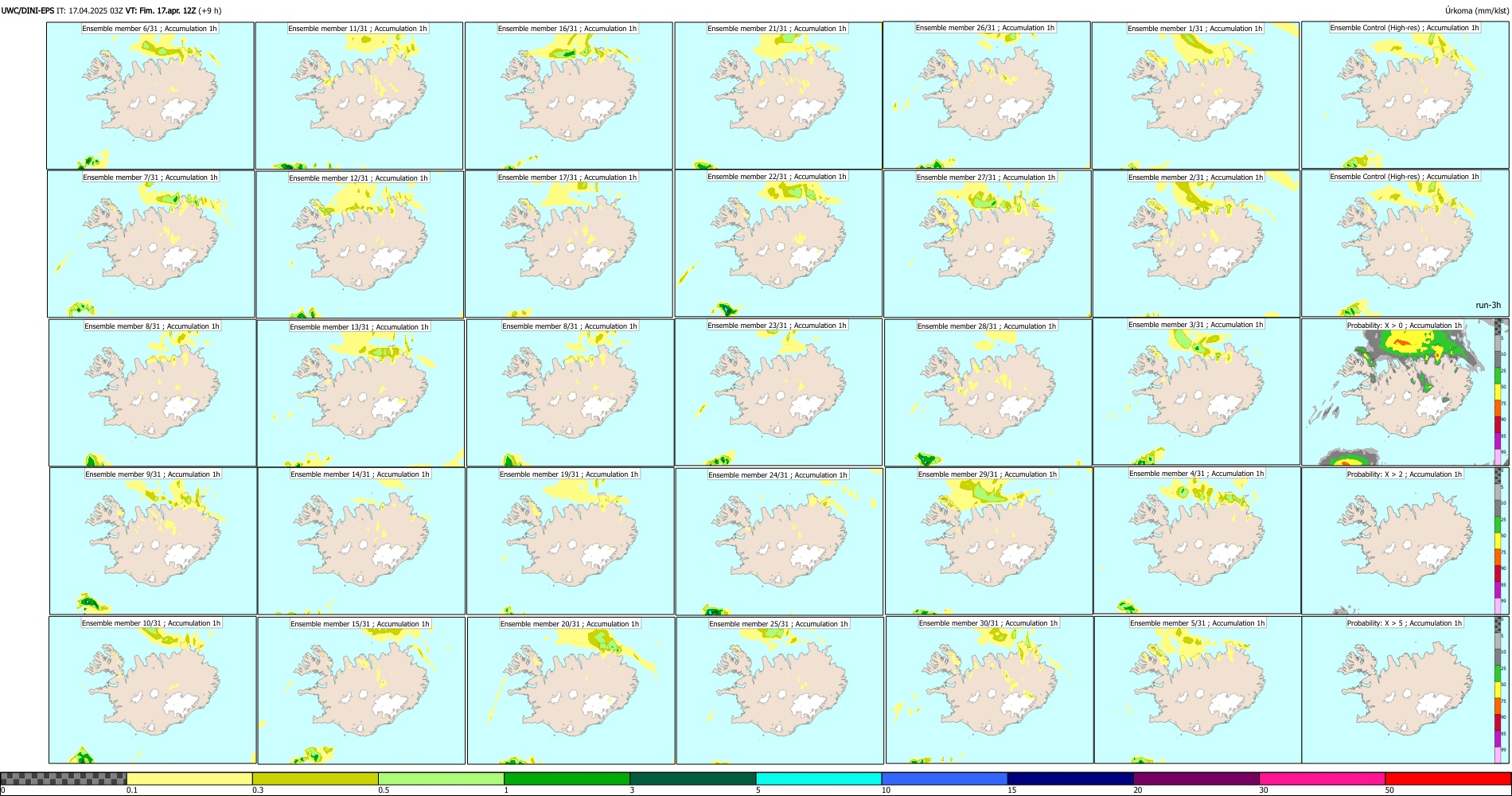This screenshot has height=796, width=1512.
Task: Open the Ensemble member 24/31 map
Action: [779, 541]
